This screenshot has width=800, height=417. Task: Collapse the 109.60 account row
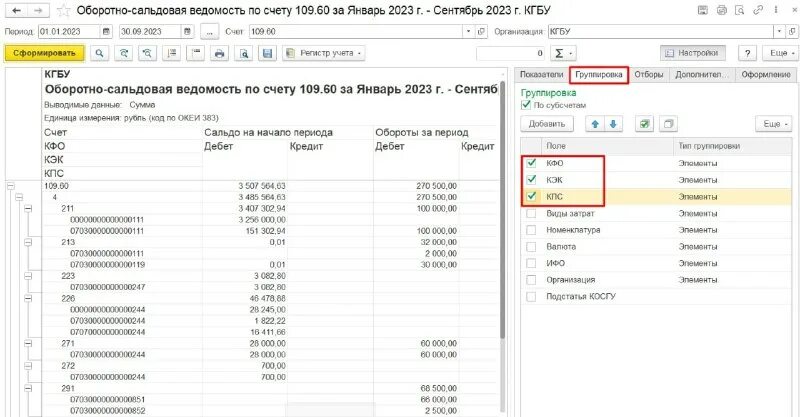(10, 186)
